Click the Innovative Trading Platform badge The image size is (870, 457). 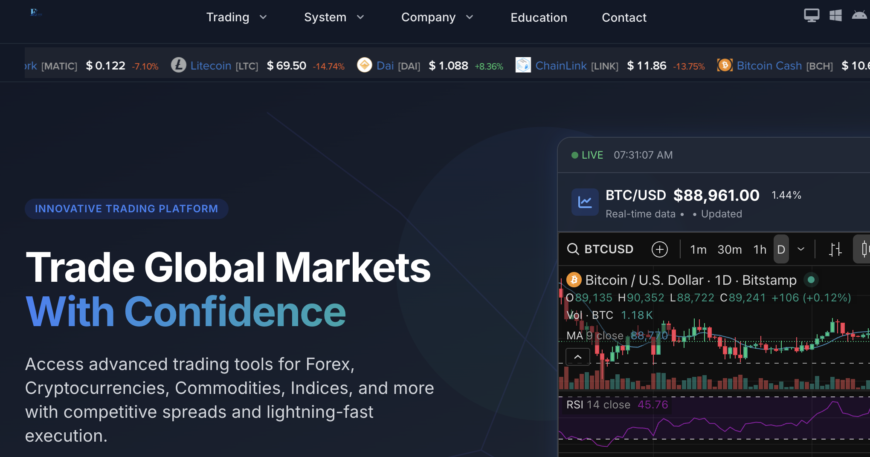127,209
